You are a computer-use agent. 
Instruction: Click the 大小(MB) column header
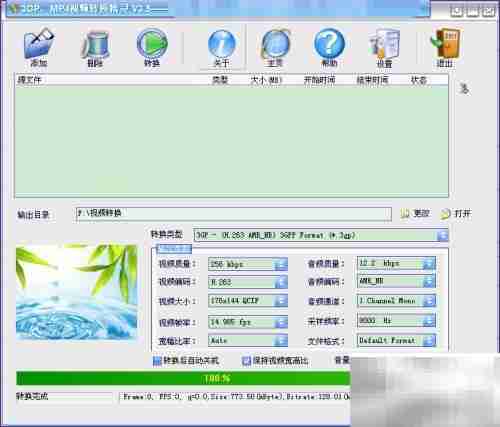266,80
